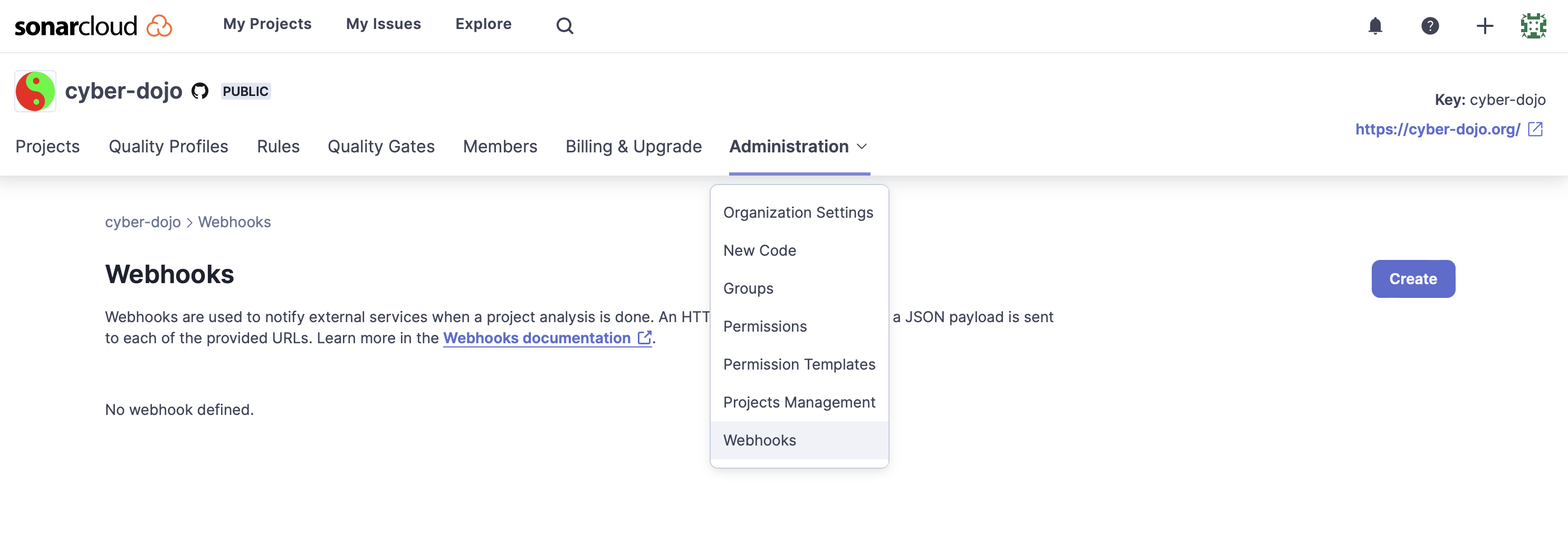Open the Rules tab

(x=278, y=147)
